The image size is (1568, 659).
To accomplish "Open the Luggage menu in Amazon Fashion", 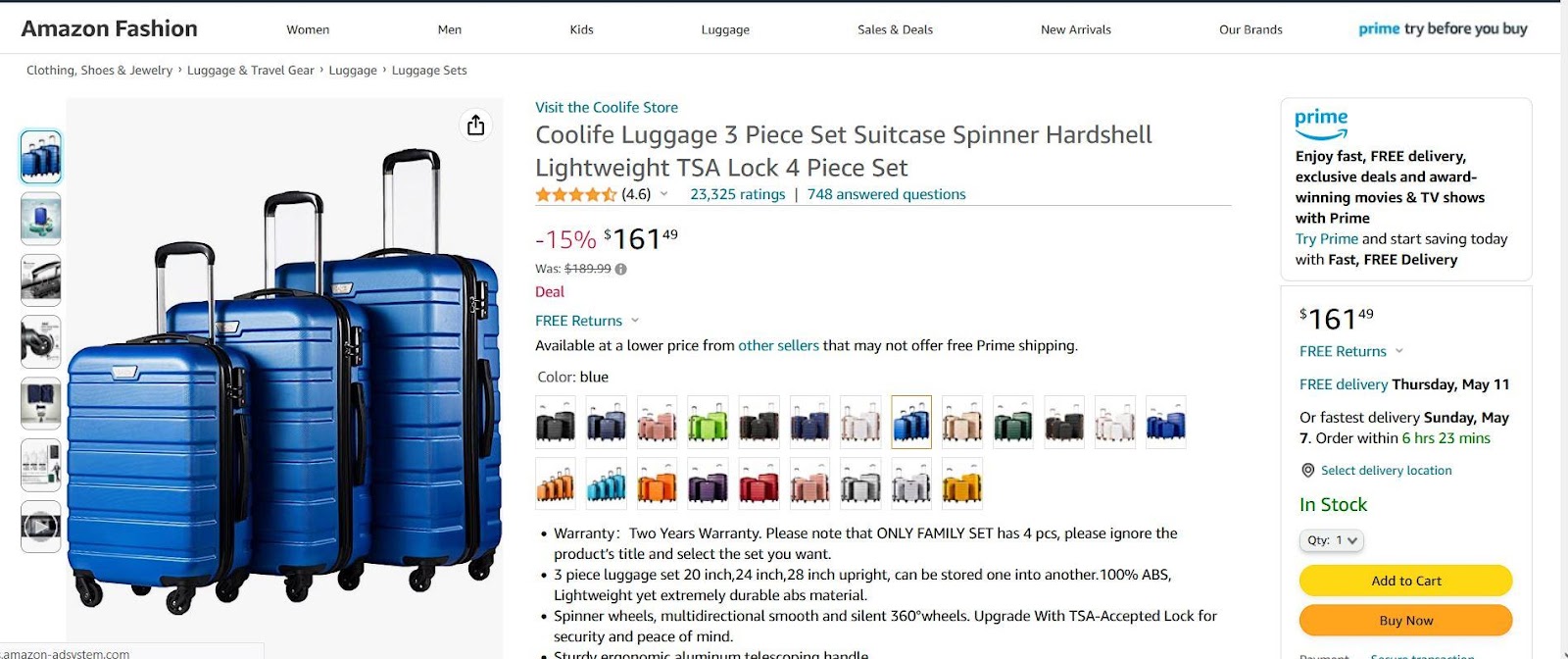I will [725, 29].
